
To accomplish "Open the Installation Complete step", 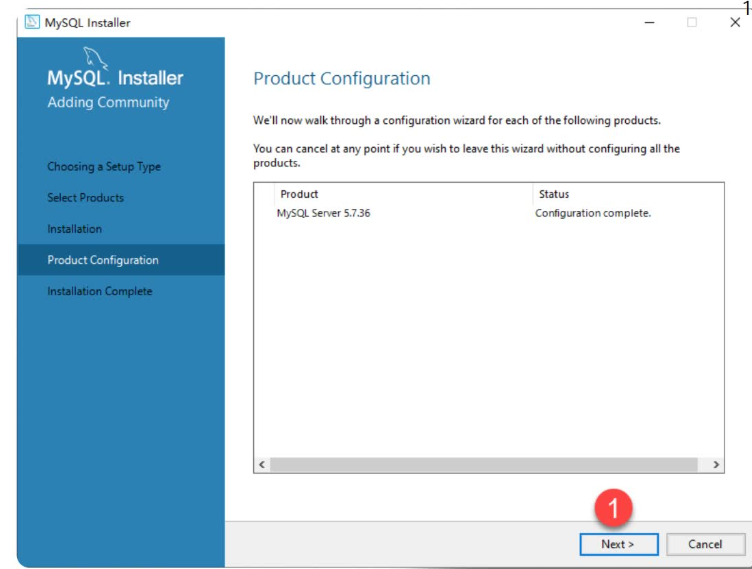I will 100,291.
